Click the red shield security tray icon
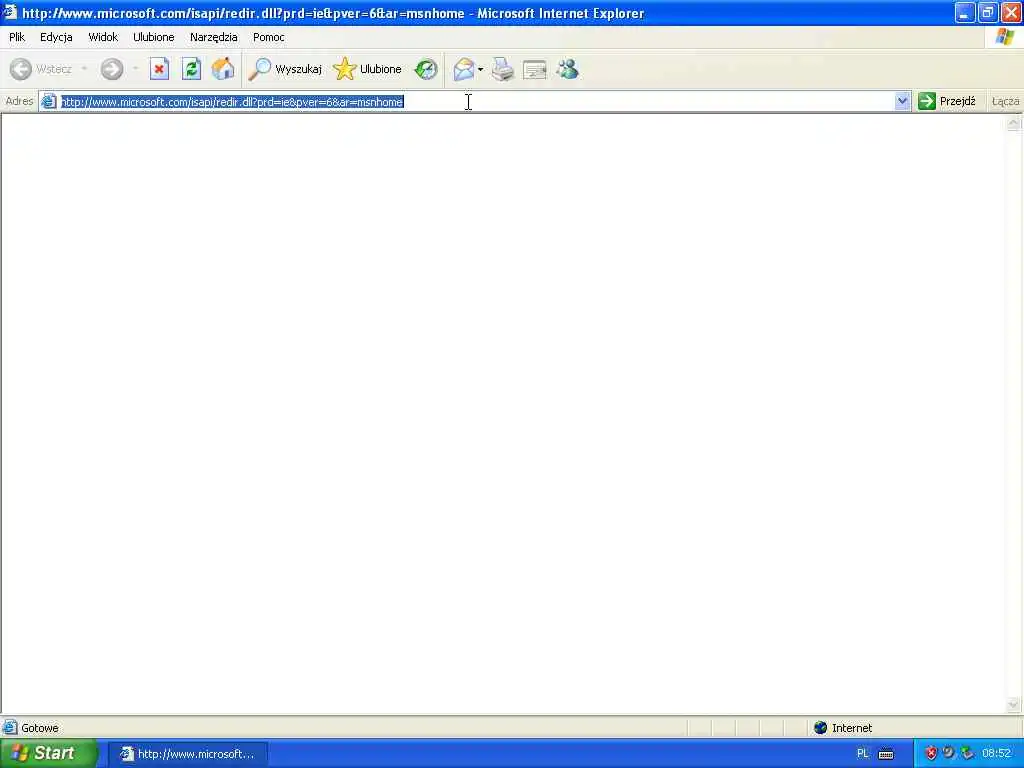The height and width of the screenshot is (768, 1024). [x=931, y=754]
